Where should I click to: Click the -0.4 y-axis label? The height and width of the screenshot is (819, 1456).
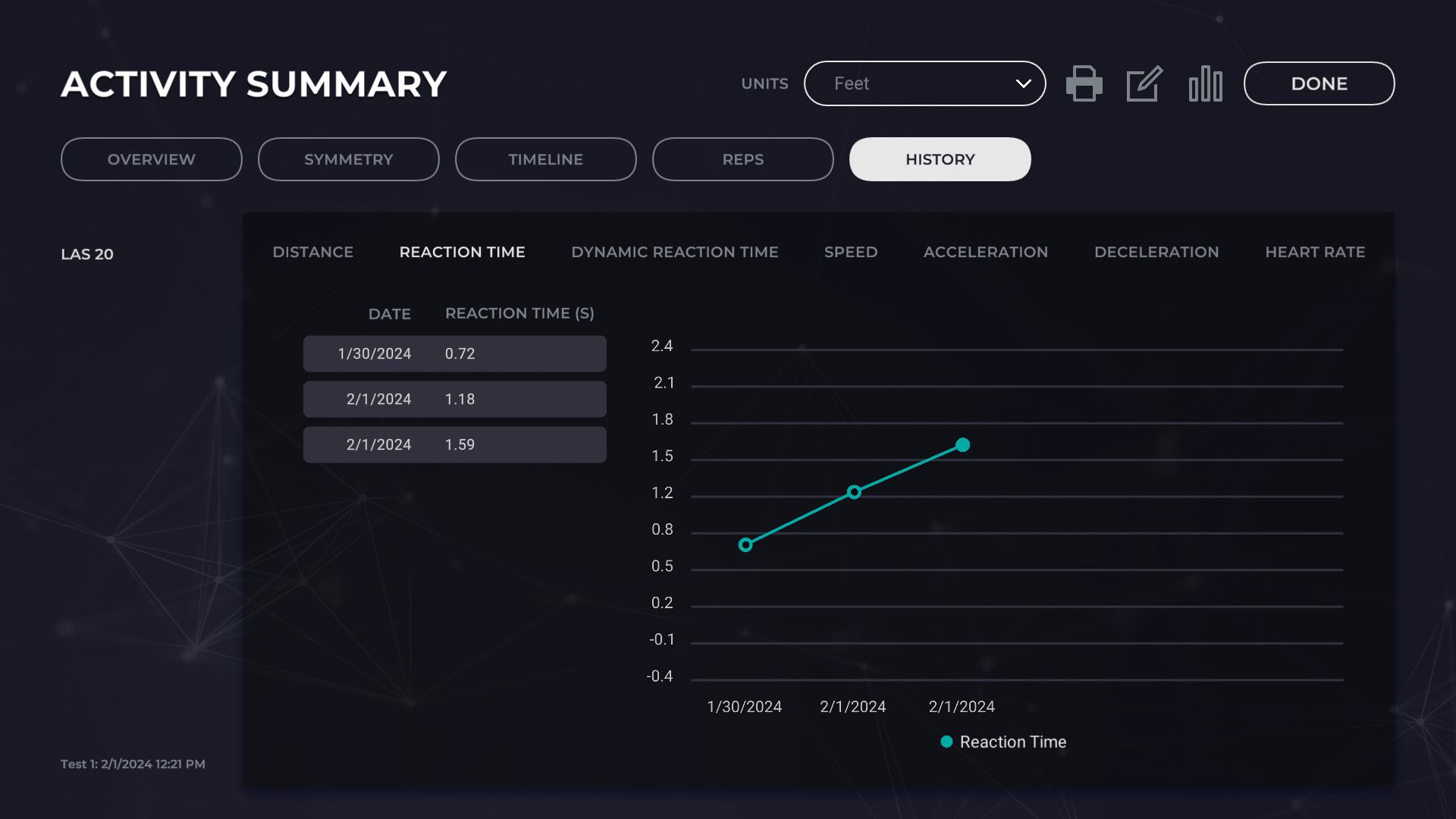660,676
